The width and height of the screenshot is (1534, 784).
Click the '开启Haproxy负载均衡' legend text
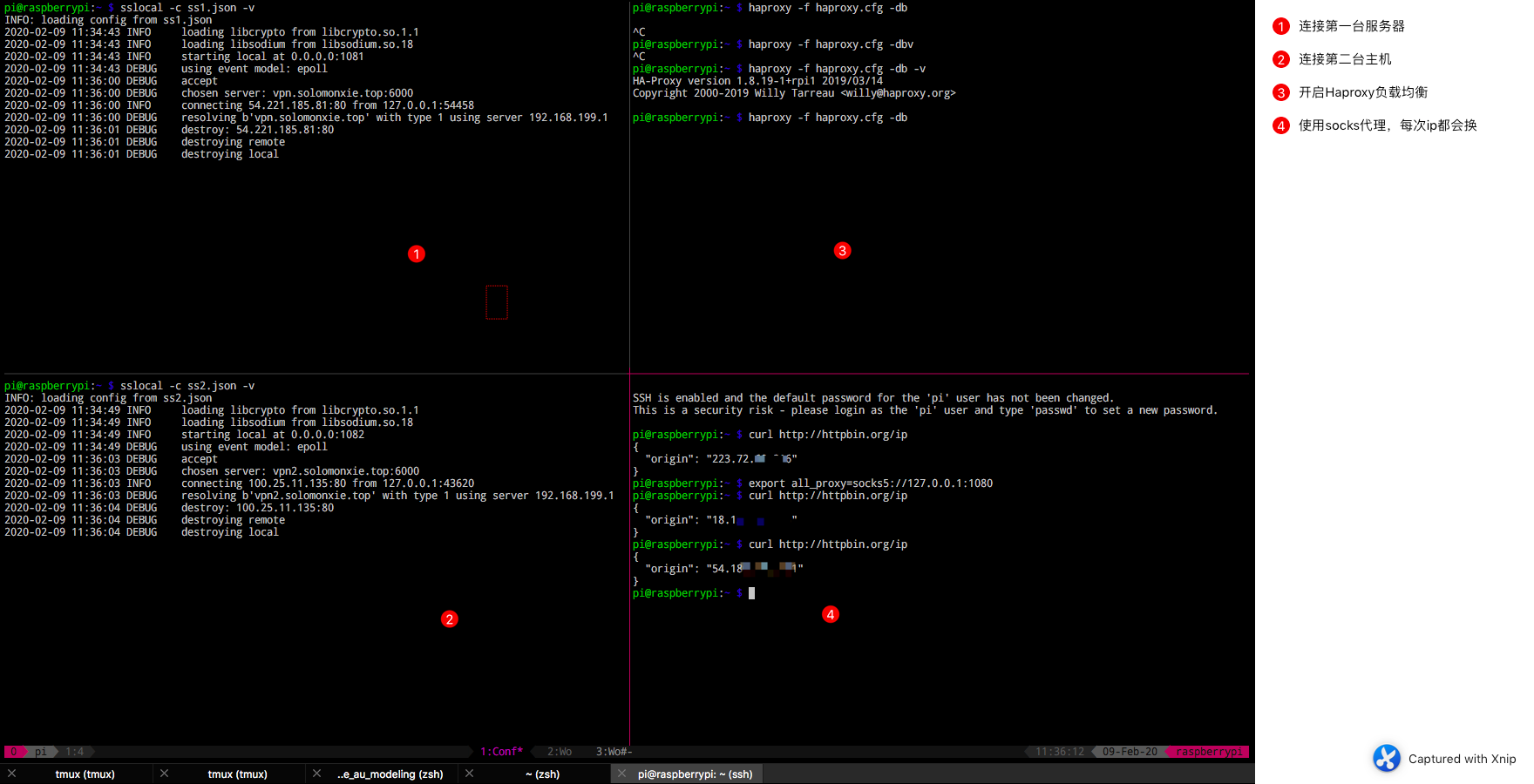point(1363,92)
